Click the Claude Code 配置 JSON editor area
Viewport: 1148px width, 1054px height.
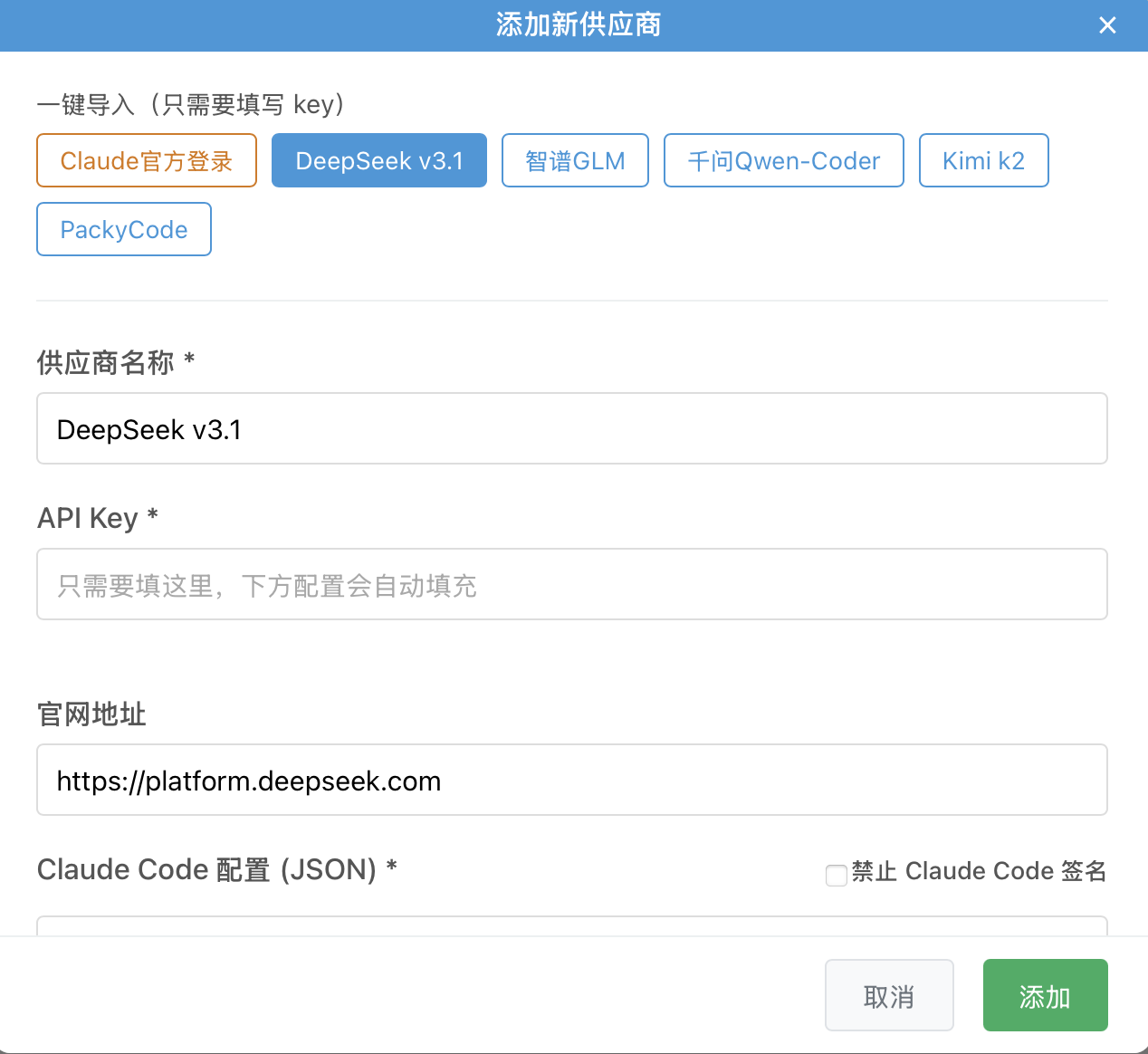[571, 925]
